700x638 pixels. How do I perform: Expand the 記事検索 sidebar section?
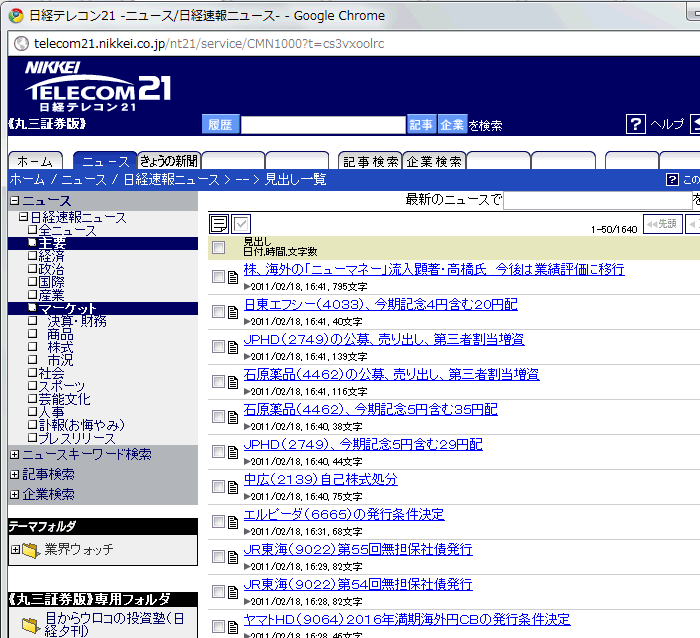pyautogui.click(x=15, y=474)
